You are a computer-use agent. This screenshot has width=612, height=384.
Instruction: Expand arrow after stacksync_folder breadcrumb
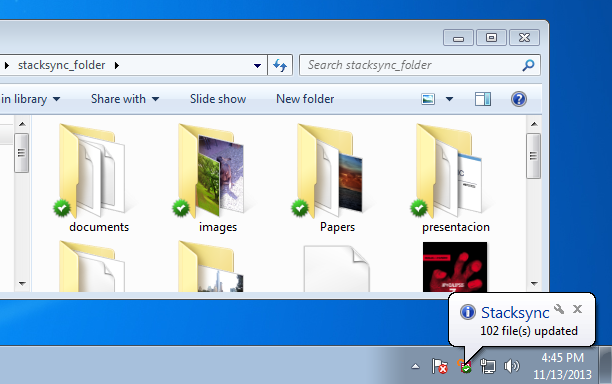point(117,65)
